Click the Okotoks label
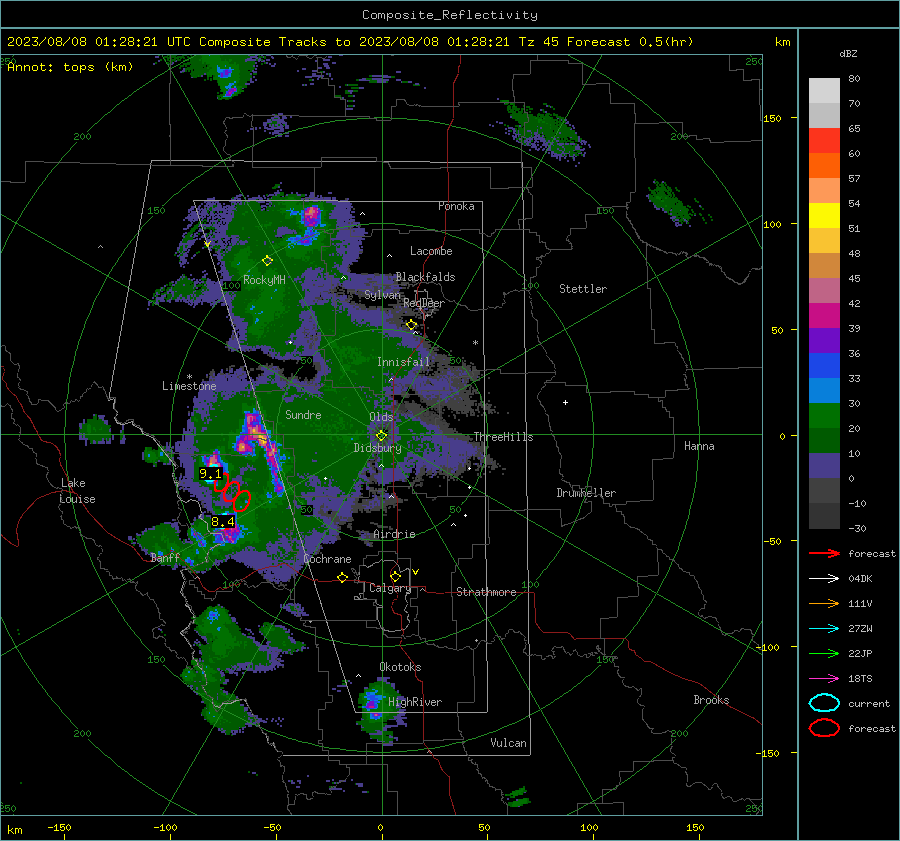 [x=400, y=667]
